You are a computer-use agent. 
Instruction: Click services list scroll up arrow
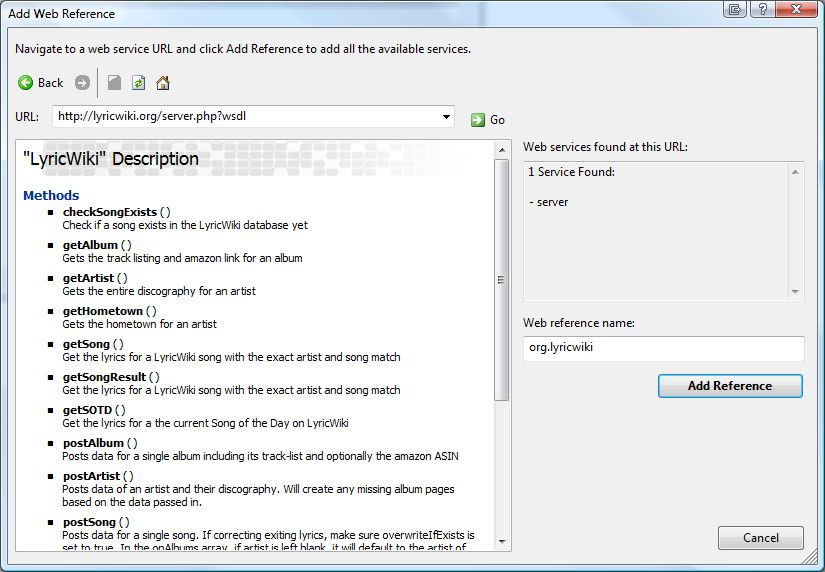(795, 172)
